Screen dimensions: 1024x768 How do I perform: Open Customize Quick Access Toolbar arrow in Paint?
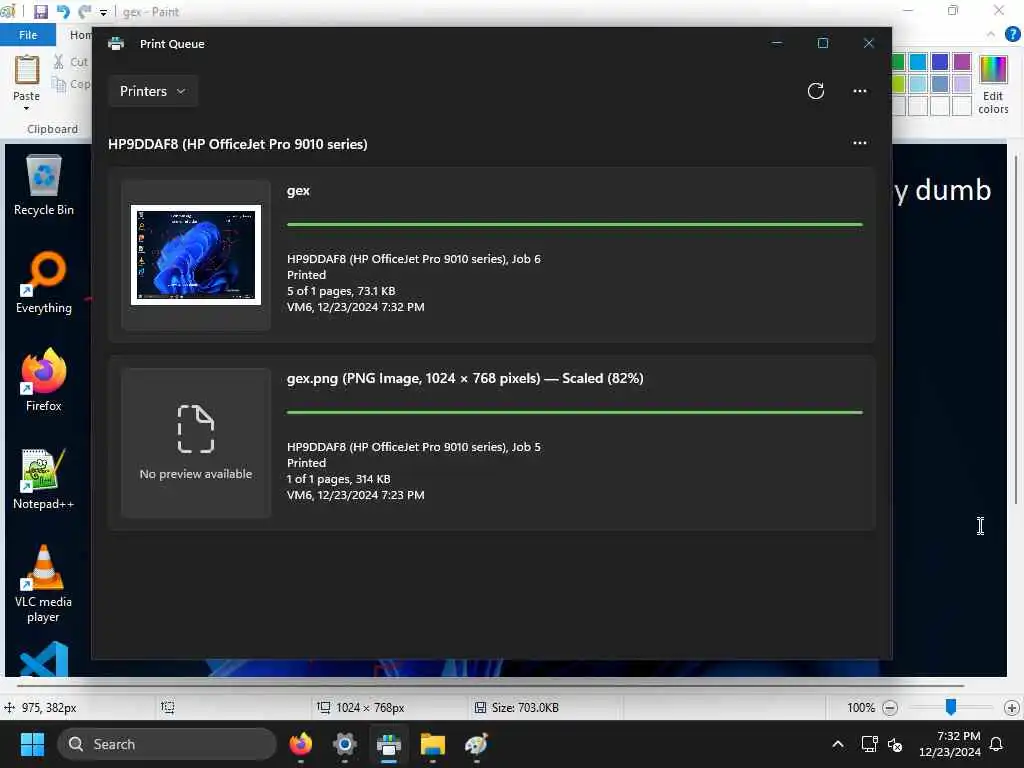point(103,12)
